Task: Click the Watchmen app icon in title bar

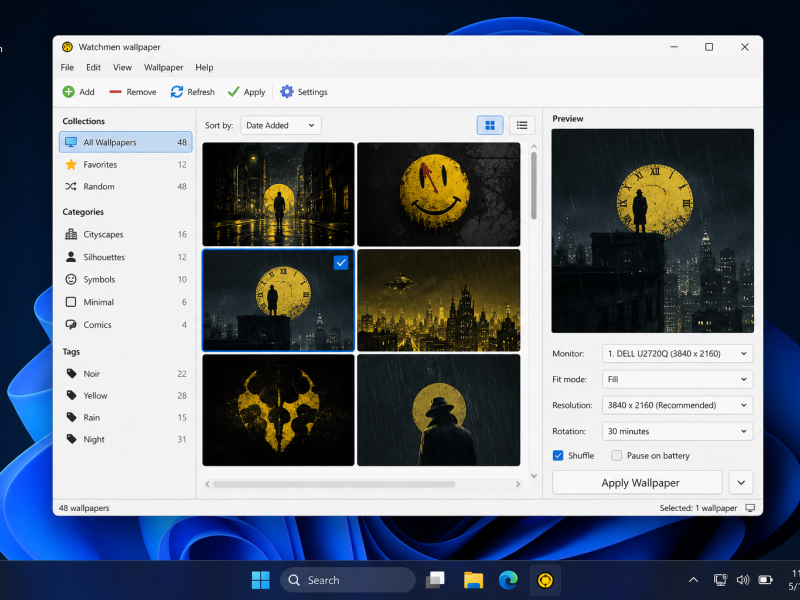Action: click(x=67, y=47)
